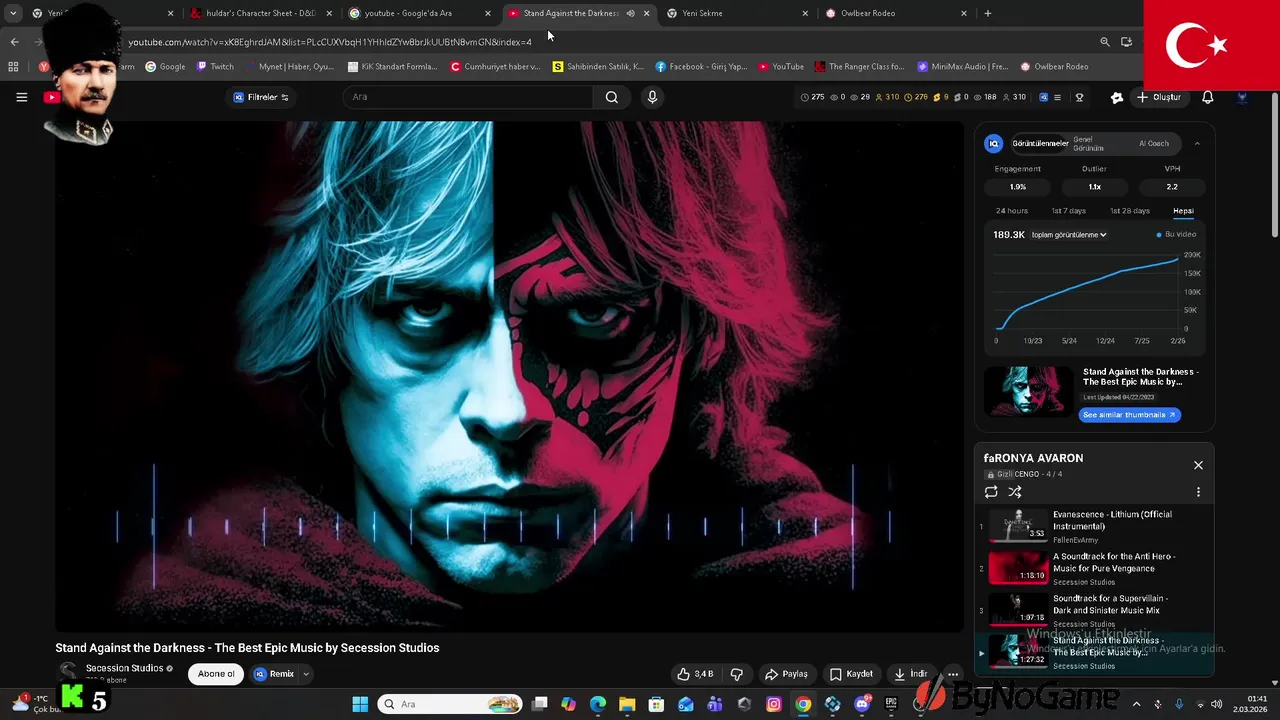Click the browser address bar URL
Image resolution: width=1280 pixels, height=720 pixels.
[x=330, y=42]
